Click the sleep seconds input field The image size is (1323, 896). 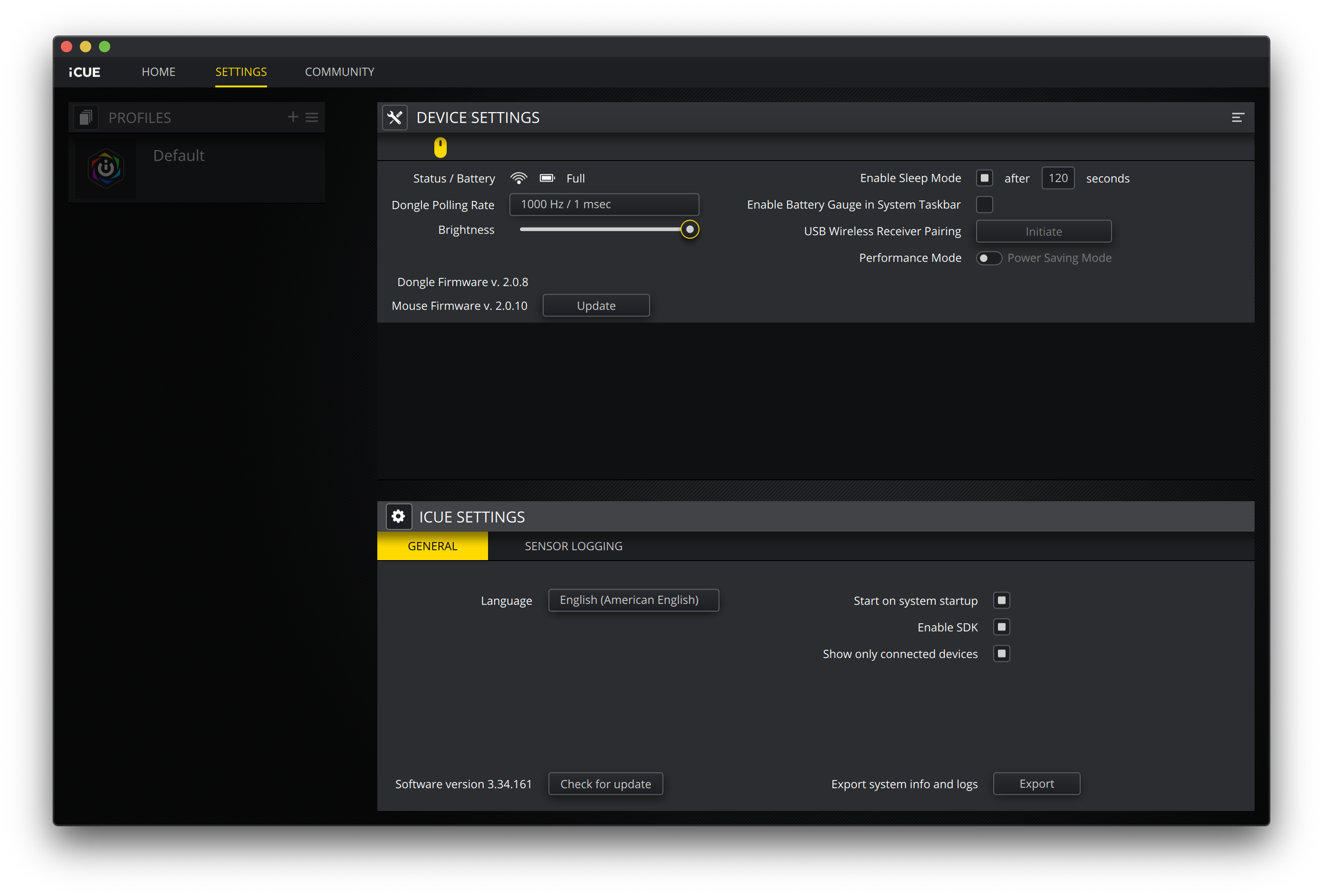[x=1058, y=178]
